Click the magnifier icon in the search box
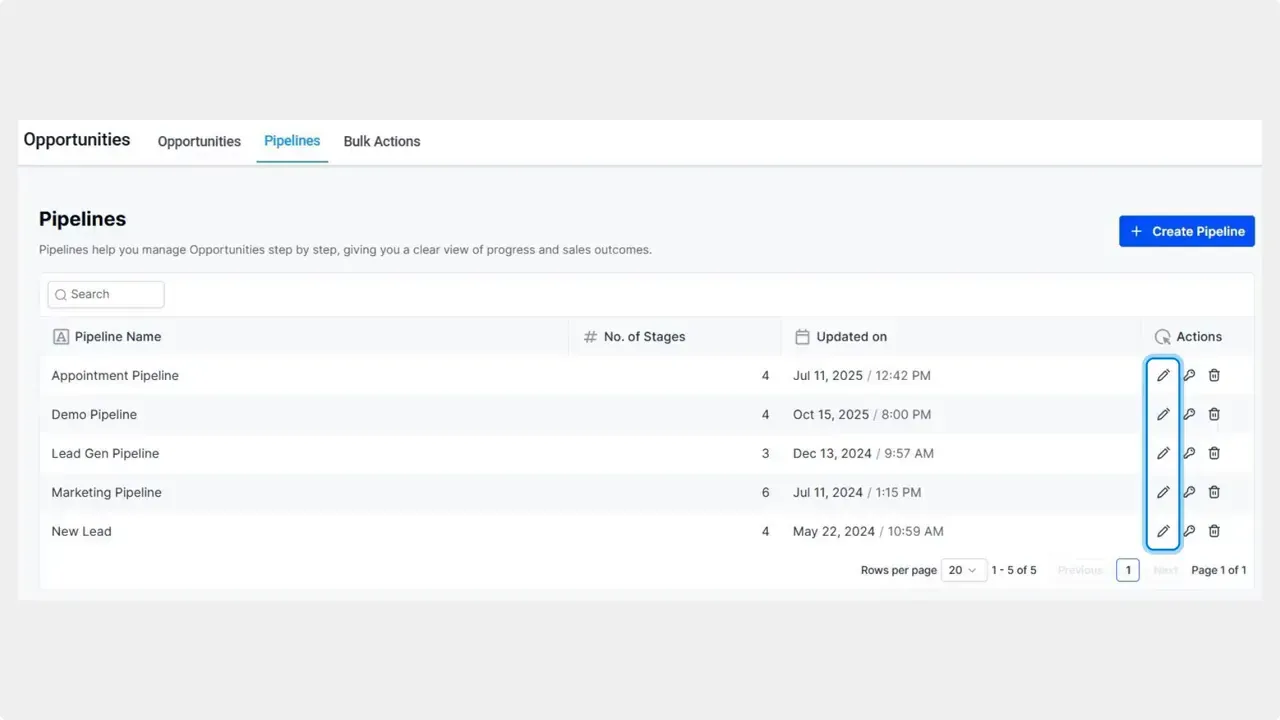This screenshot has height=720, width=1280. [61, 294]
